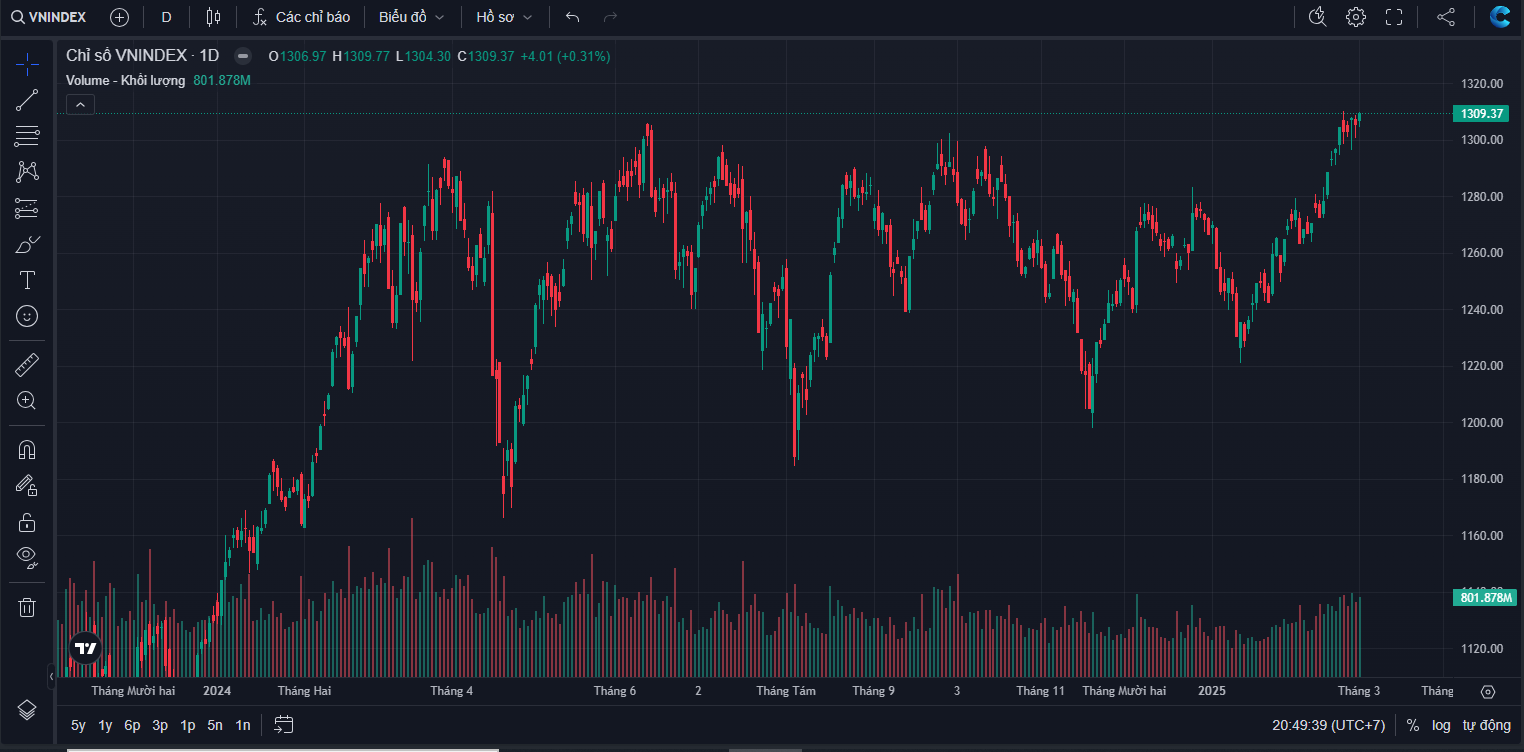This screenshot has height=752, width=1524.
Task: Select the text annotation tool
Action: click(x=27, y=280)
